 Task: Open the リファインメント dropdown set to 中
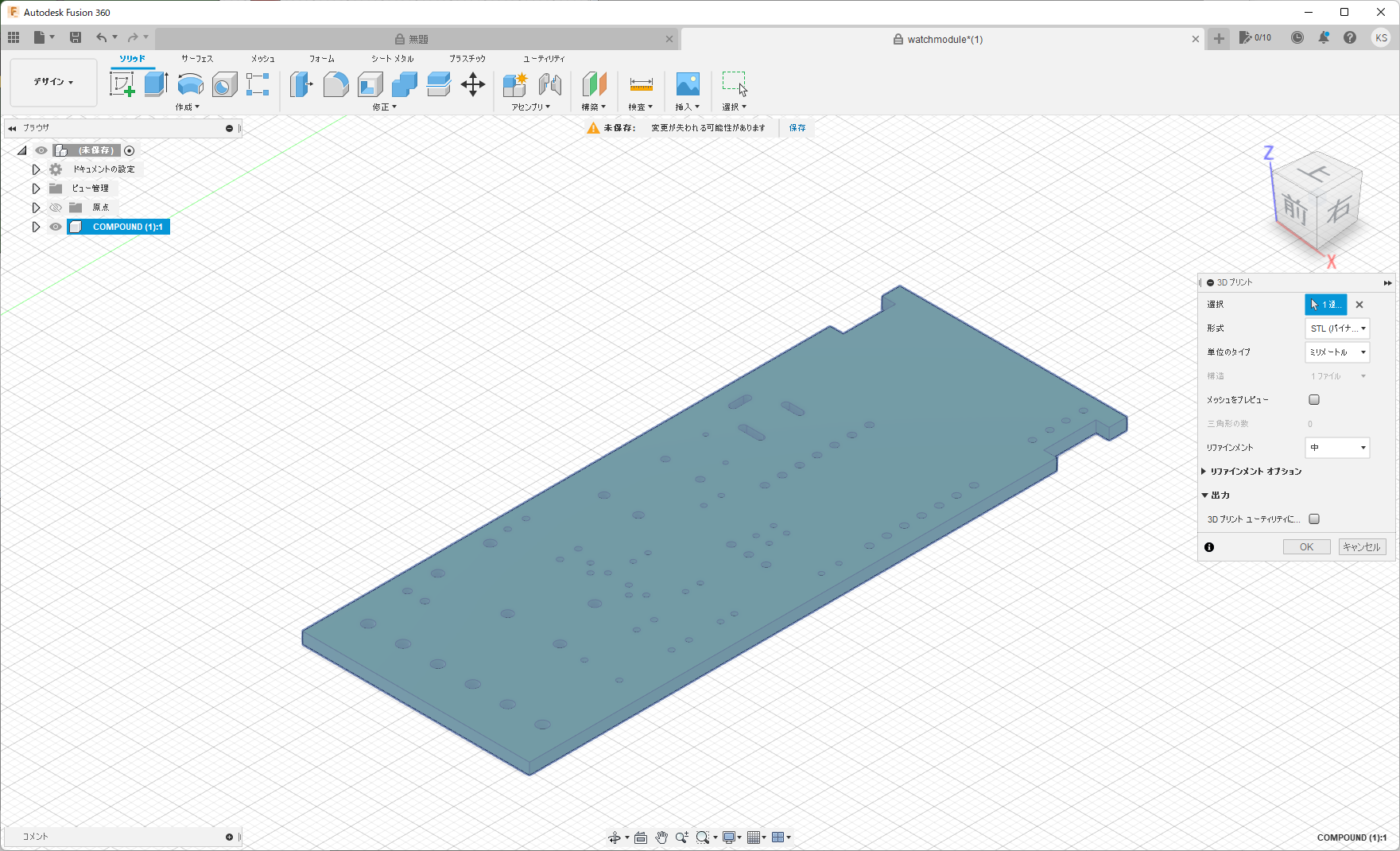tap(1337, 448)
